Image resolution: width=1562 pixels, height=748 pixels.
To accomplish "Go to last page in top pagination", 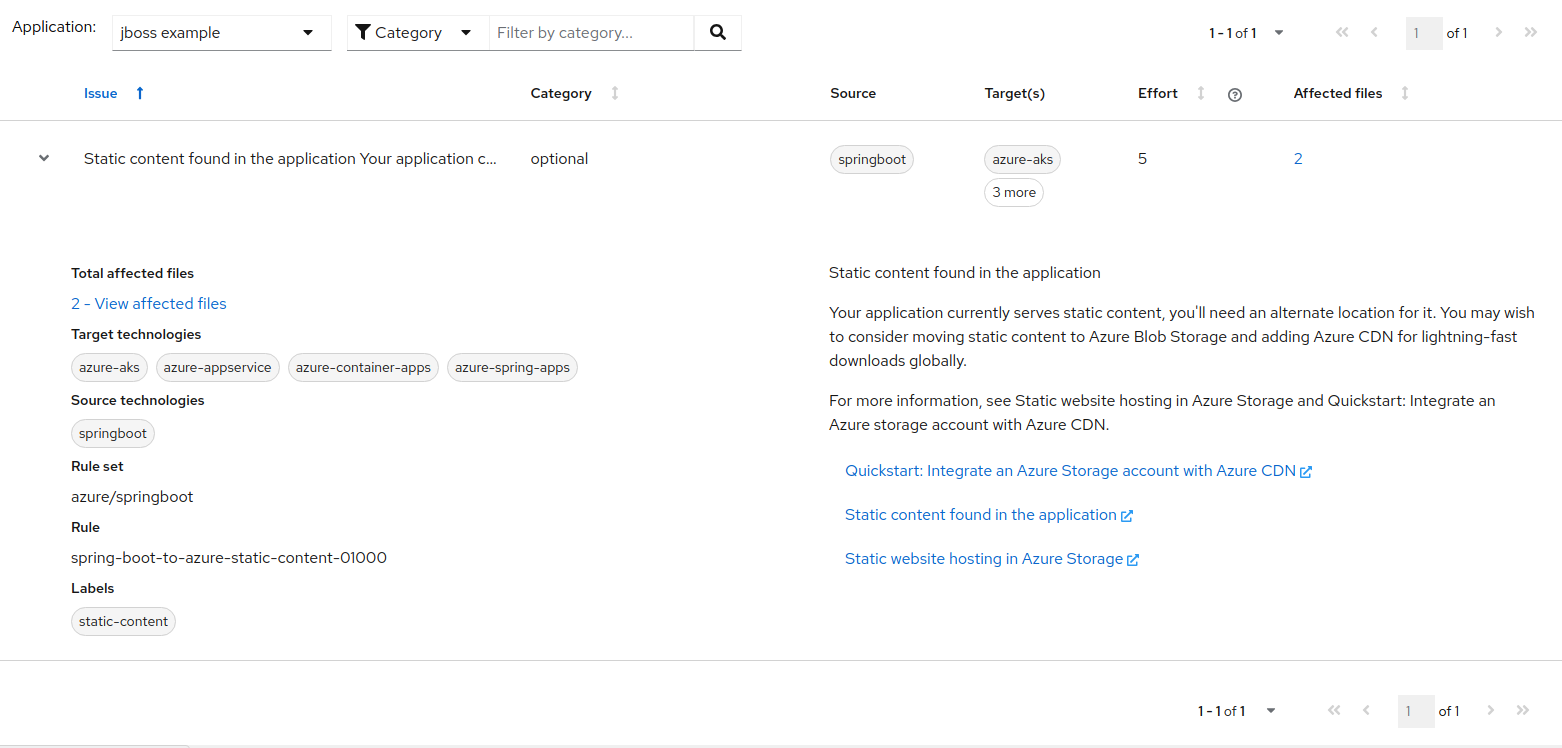I will 1530,32.
